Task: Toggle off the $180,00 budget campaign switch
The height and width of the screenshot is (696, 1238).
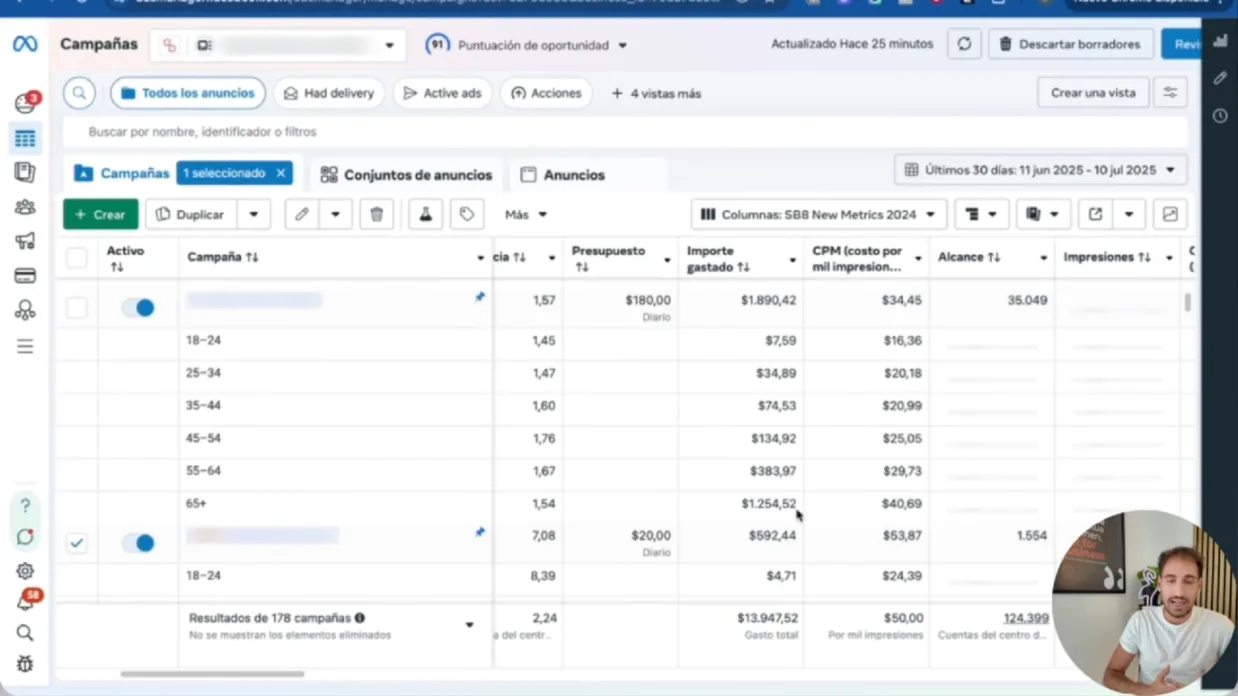Action: click(x=138, y=308)
